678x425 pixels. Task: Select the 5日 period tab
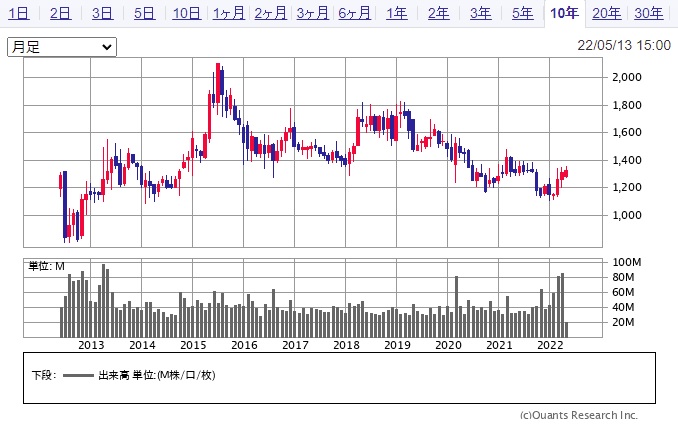144,13
